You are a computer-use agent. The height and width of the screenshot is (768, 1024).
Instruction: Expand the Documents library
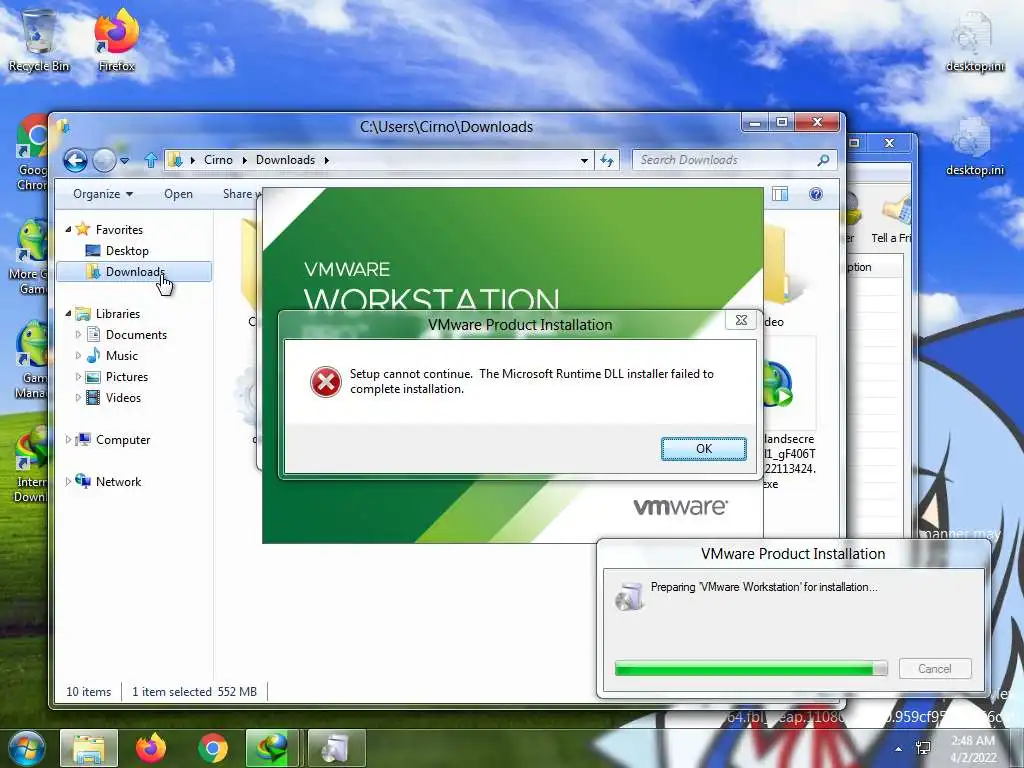(78, 334)
